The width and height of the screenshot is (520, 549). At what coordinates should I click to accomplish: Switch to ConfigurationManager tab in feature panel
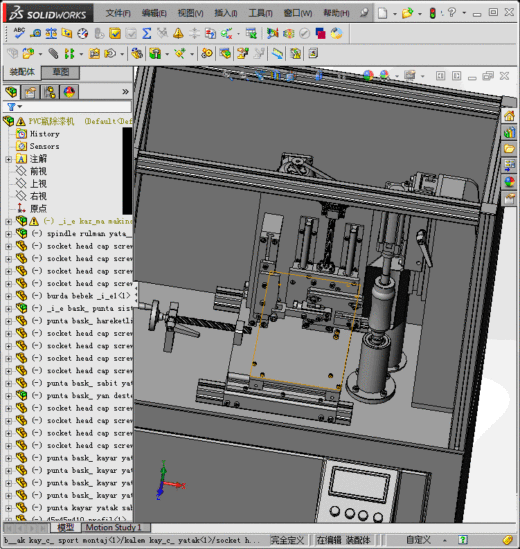(x=50, y=92)
